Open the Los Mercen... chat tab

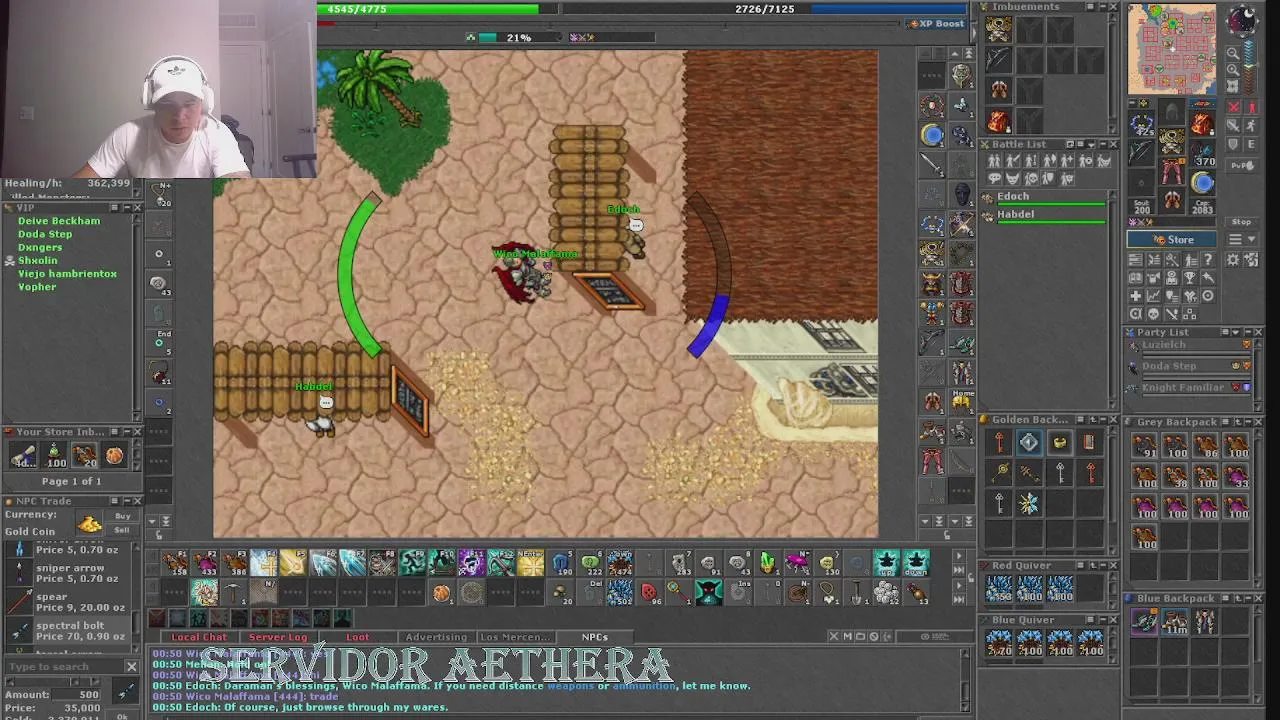pyautogui.click(x=515, y=637)
